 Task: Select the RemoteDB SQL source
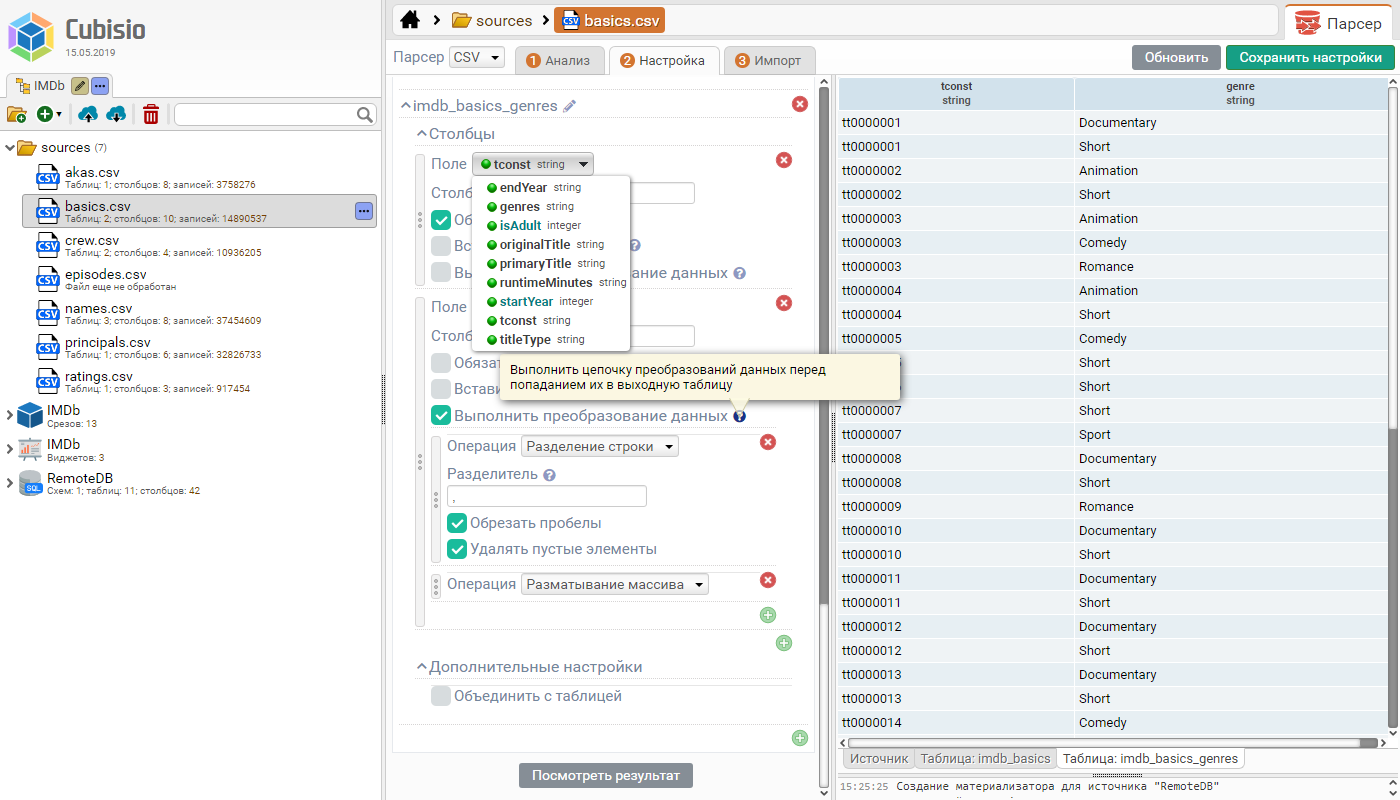pos(79,484)
